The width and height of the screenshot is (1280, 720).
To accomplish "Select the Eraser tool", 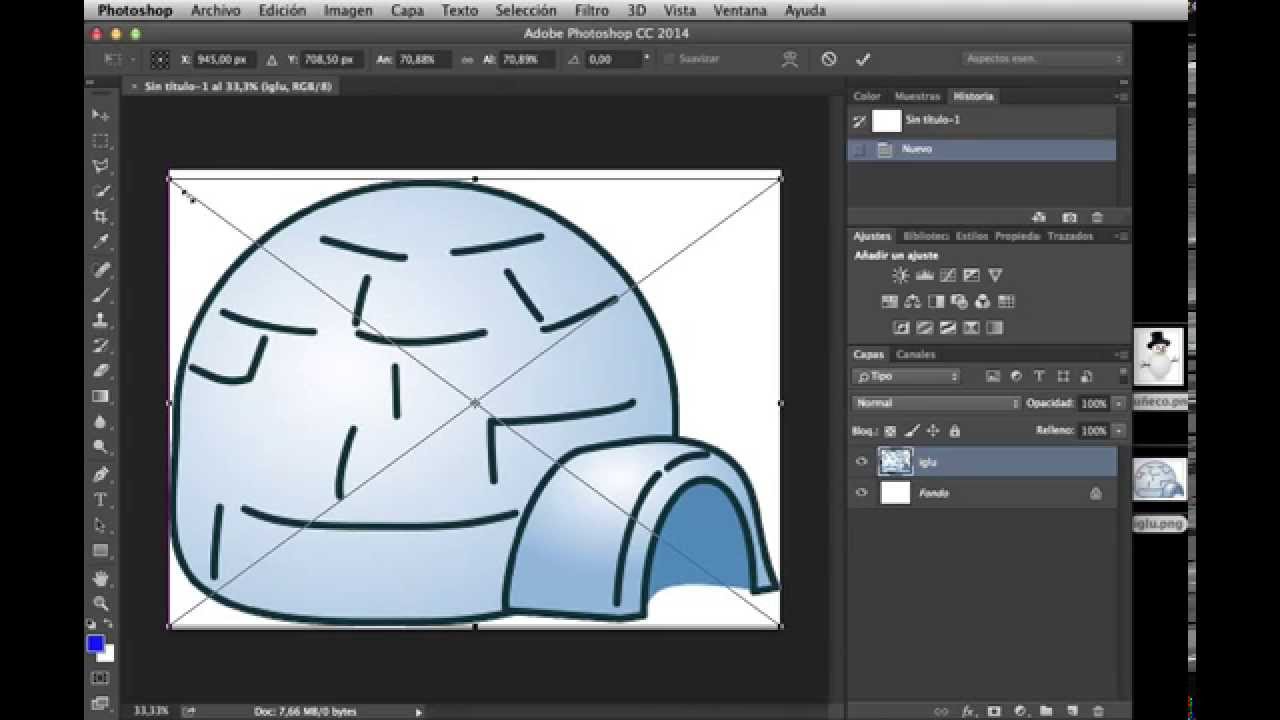I will (x=100, y=371).
